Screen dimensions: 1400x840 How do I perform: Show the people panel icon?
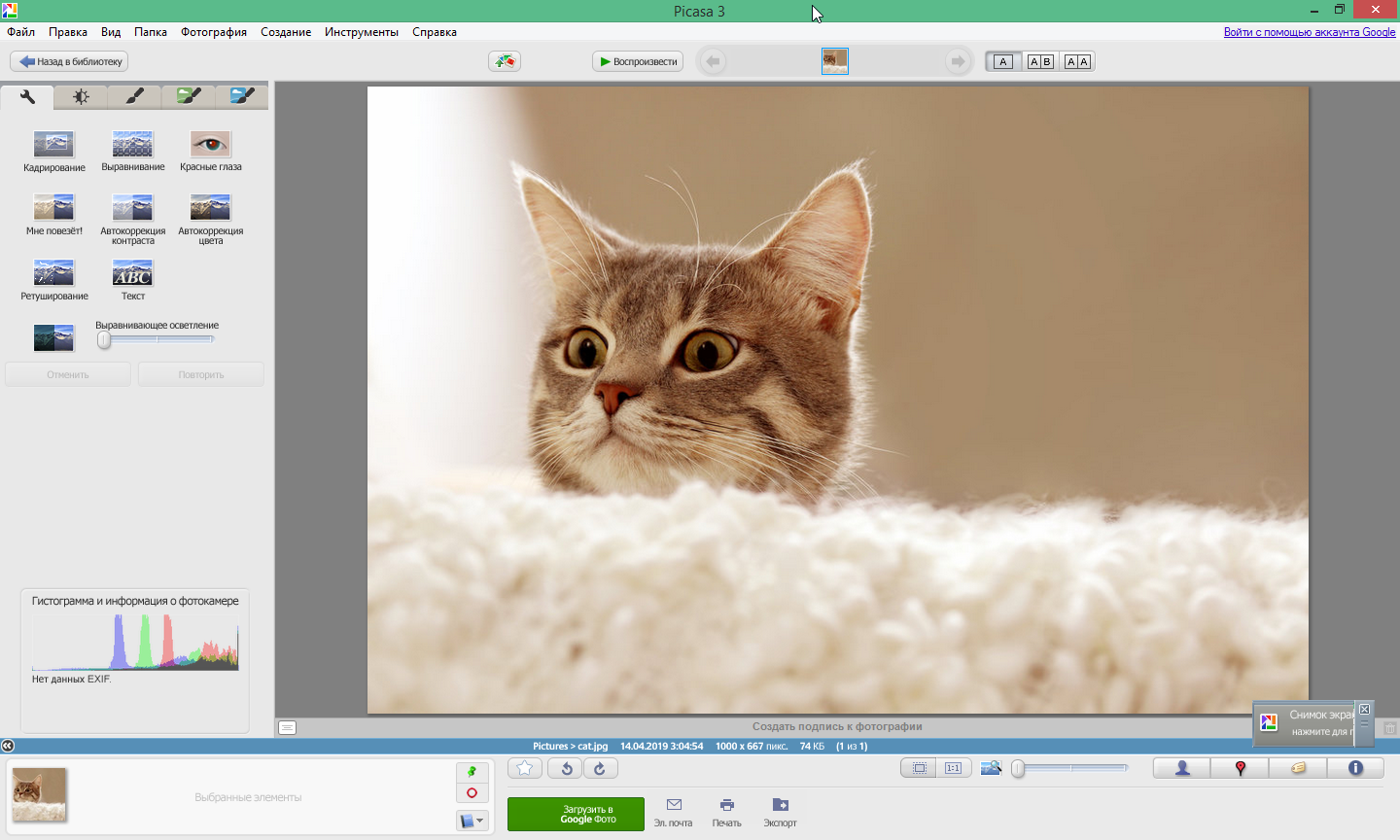[1182, 768]
